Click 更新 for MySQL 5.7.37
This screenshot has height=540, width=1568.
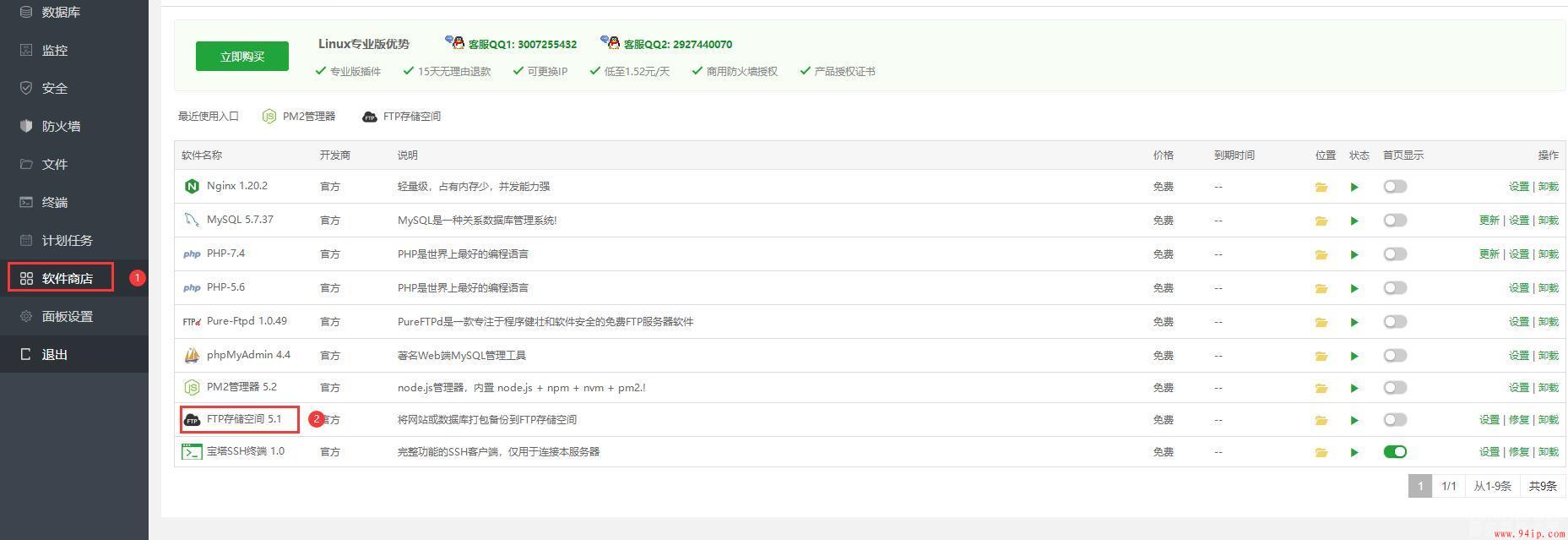(1489, 221)
